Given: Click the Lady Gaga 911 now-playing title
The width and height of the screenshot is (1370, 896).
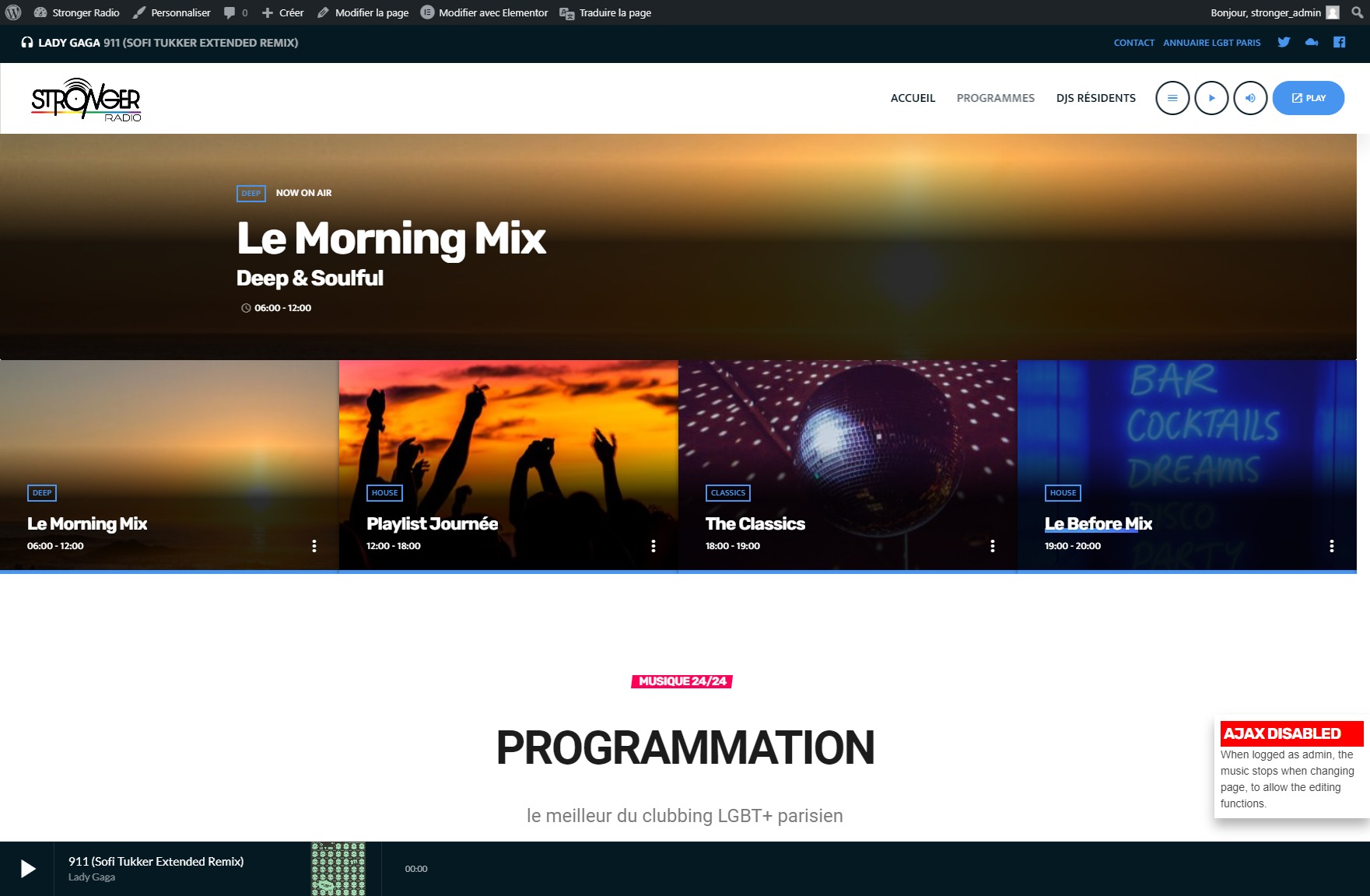Looking at the screenshot, I should tap(168, 43).
